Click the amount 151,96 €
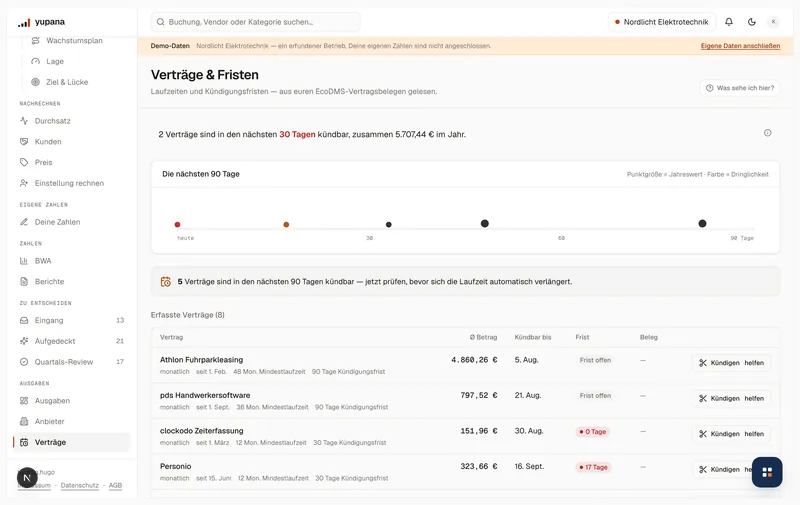 click(479, 431)
